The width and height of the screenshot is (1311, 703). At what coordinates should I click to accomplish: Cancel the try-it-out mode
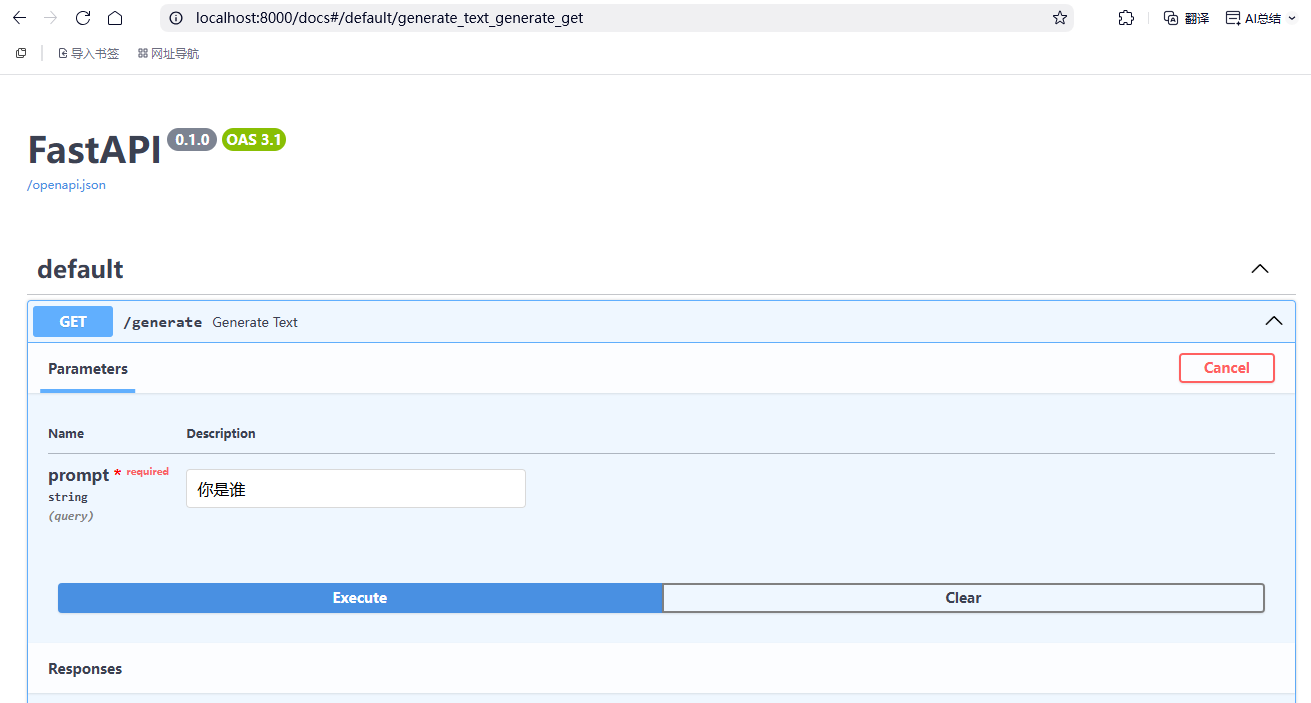click(1227, 368)
